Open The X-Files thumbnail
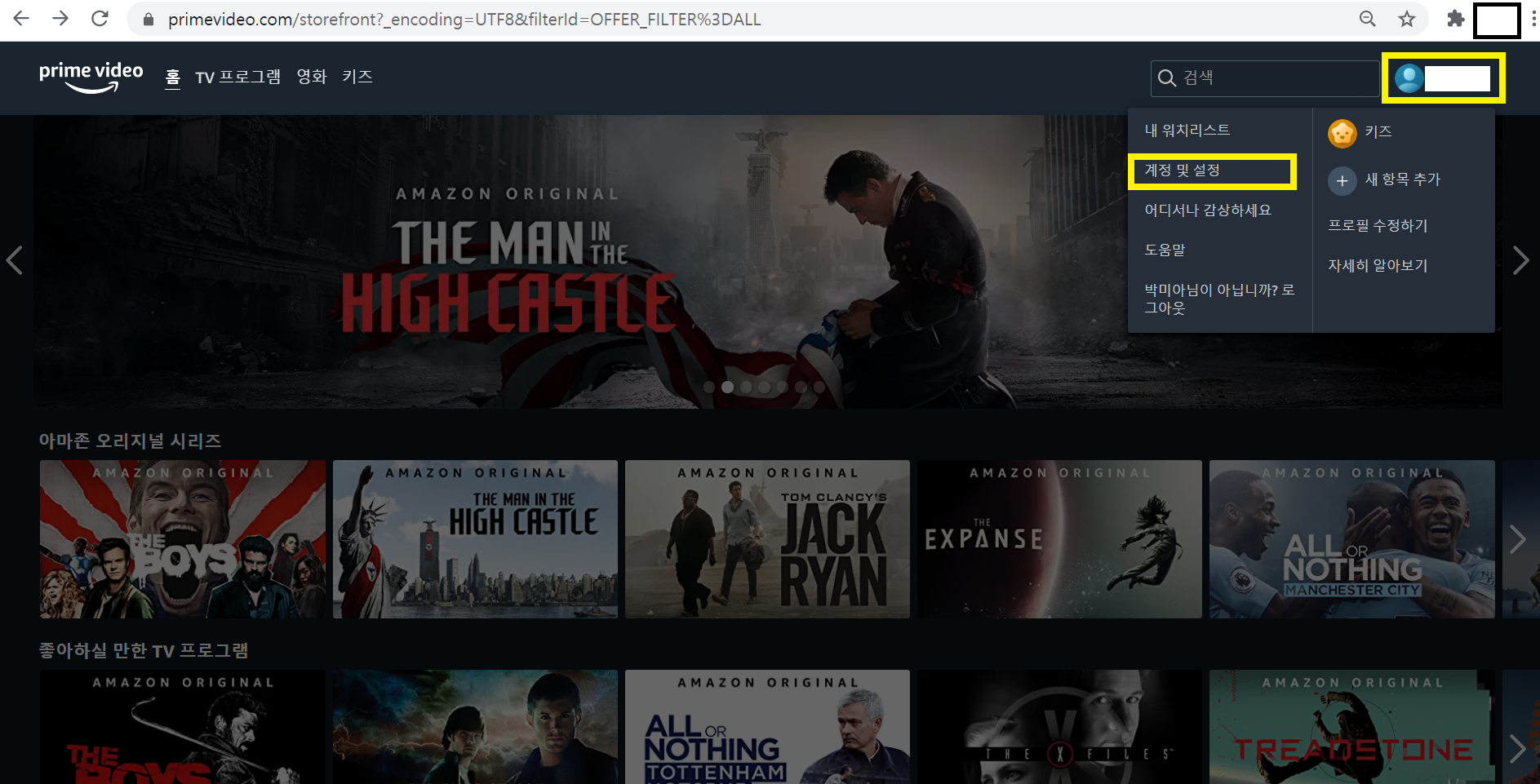The image size is (1540, 784). pos(1059,727)
